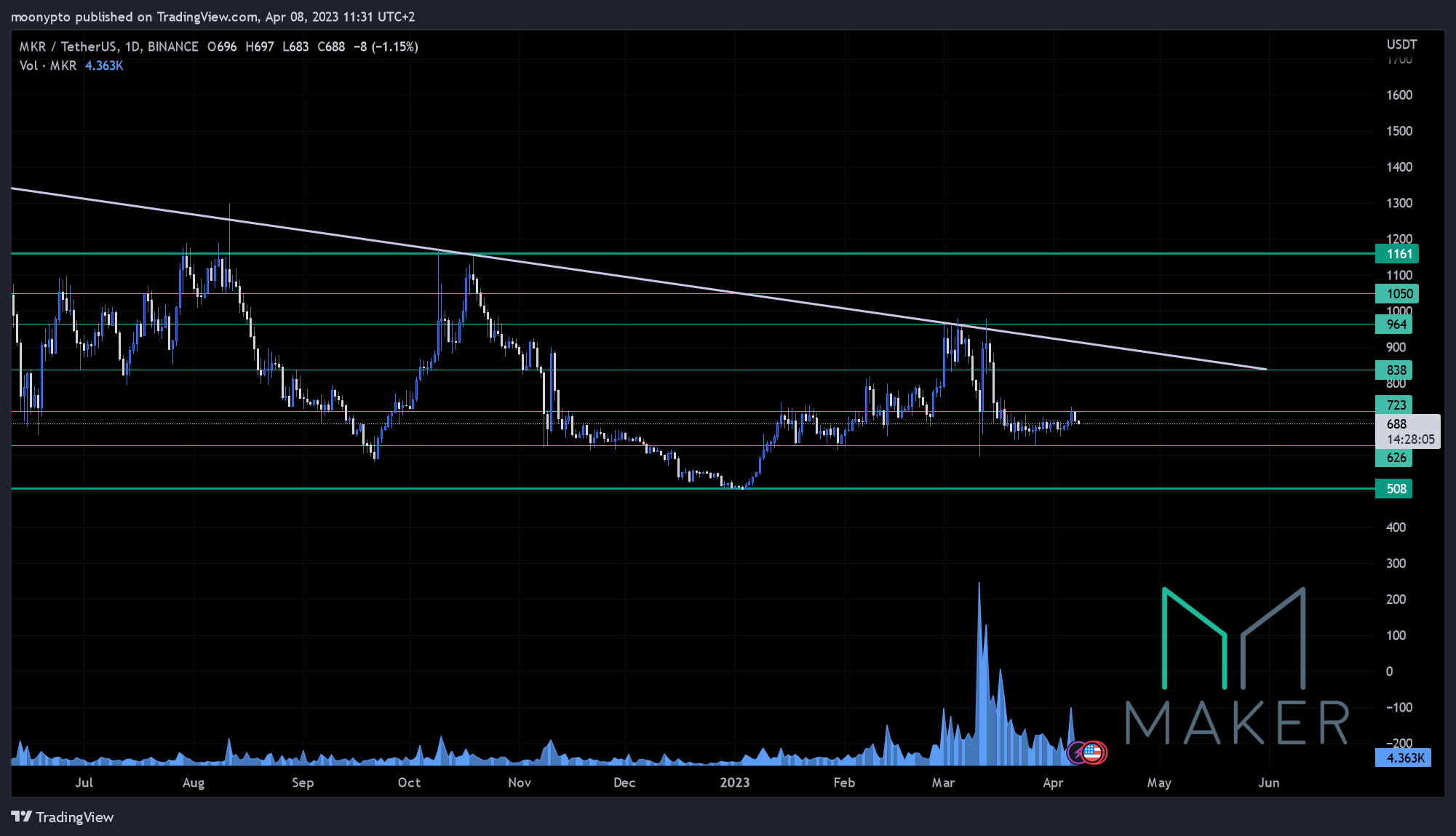Click the Dec date axis label
This screenshot has height=836, width=1456.
624,783
